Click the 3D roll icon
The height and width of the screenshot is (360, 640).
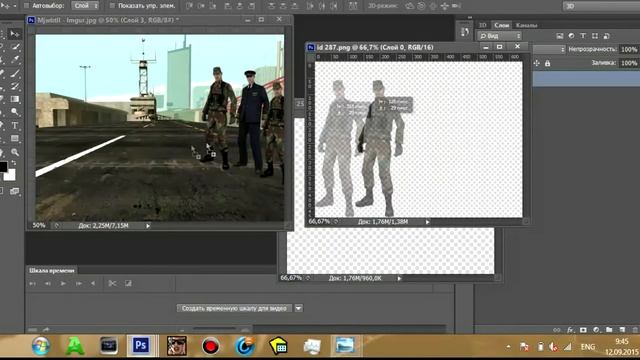(x=421, y=6)
